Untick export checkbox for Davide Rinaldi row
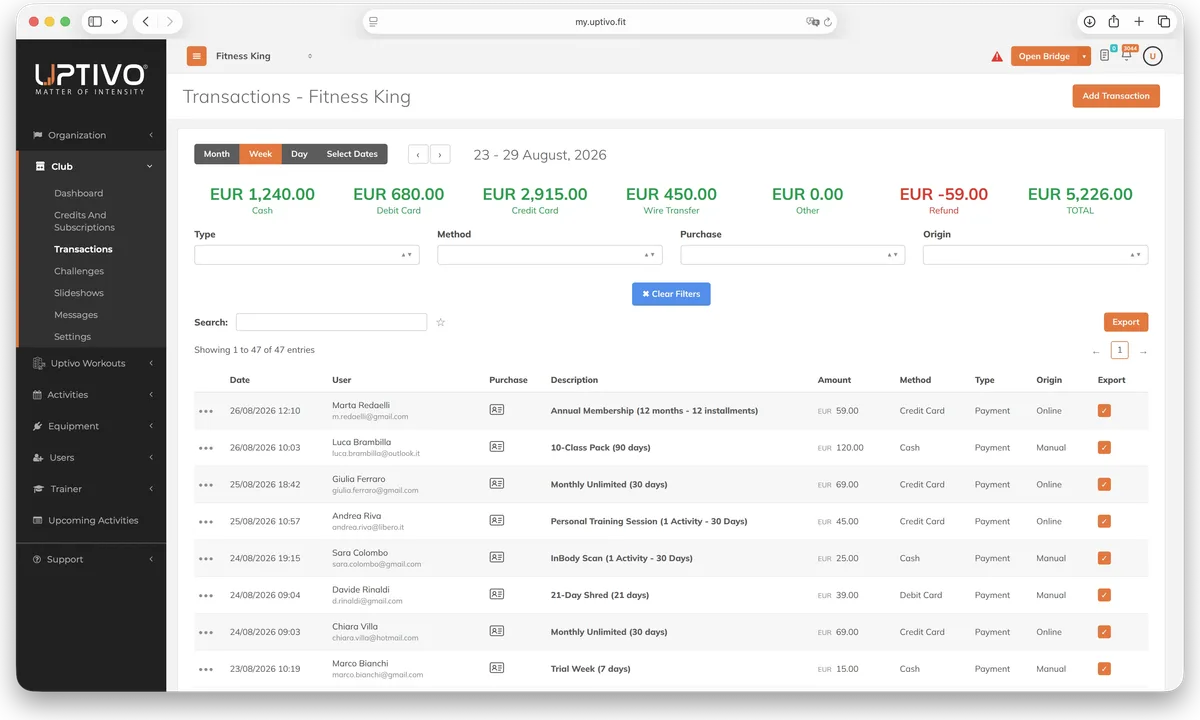 (x=1104, y=596)
